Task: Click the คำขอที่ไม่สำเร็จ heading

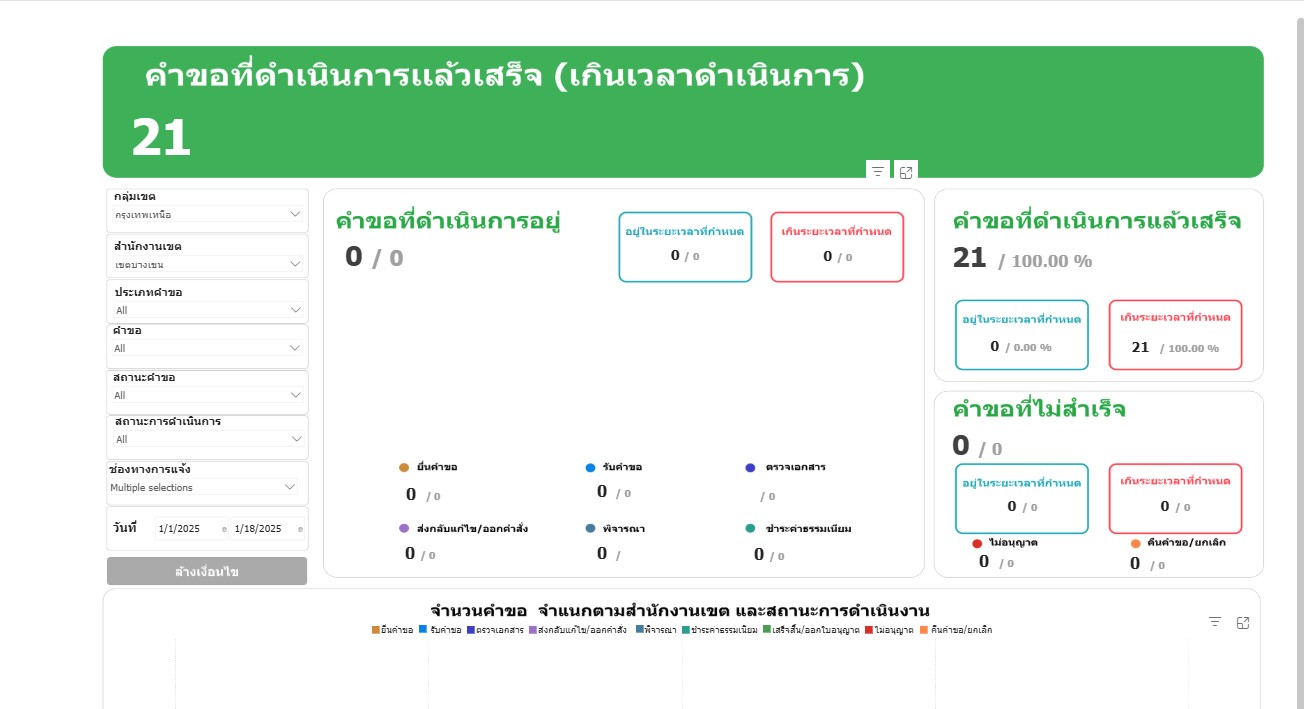Action: (x=1039, y=409)
